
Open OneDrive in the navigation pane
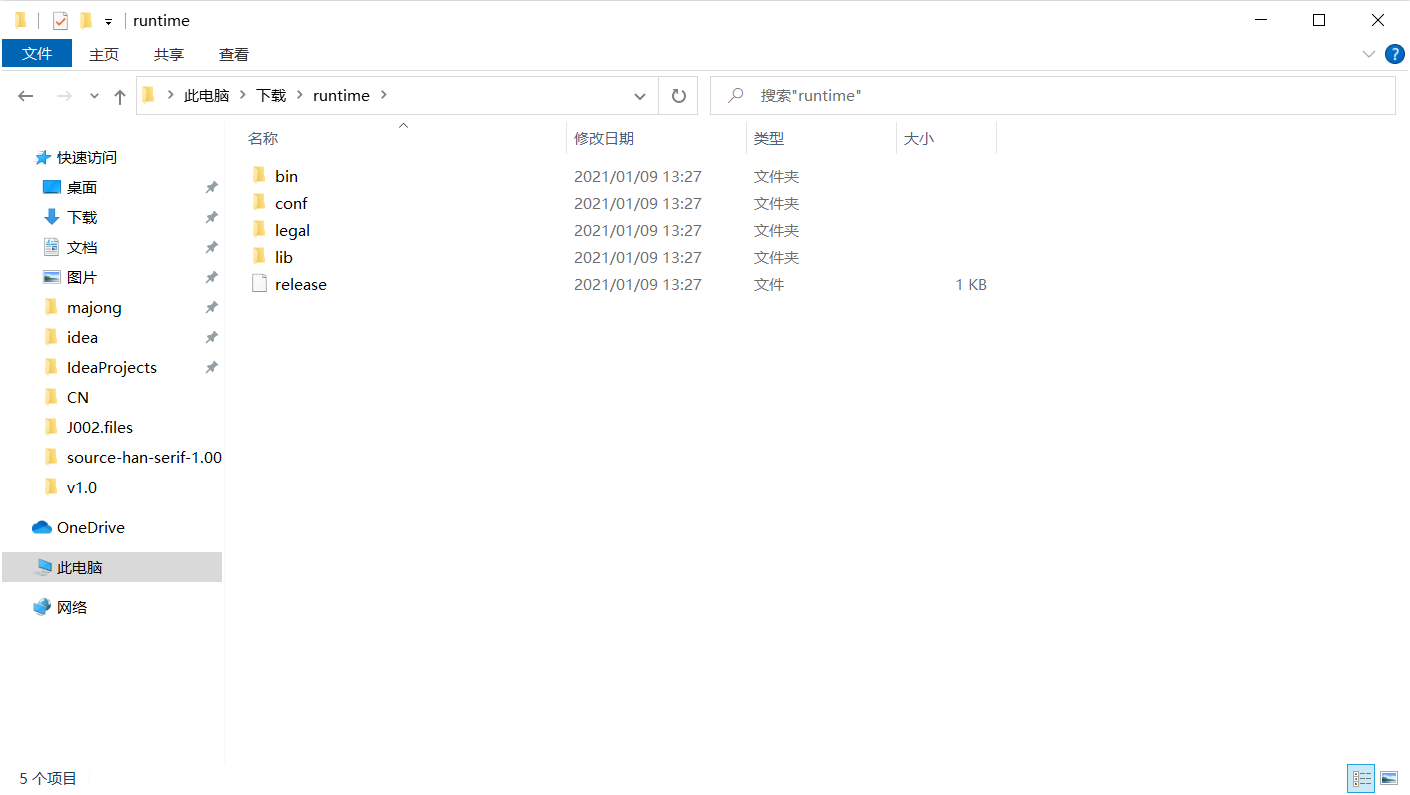[90, 527]
